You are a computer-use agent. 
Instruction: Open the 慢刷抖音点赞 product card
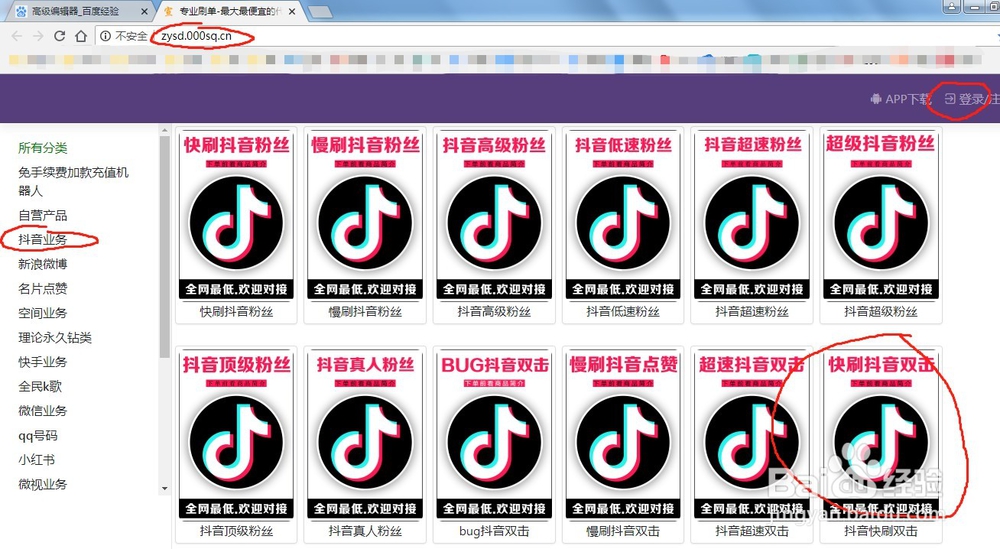(x=622, y=444)
